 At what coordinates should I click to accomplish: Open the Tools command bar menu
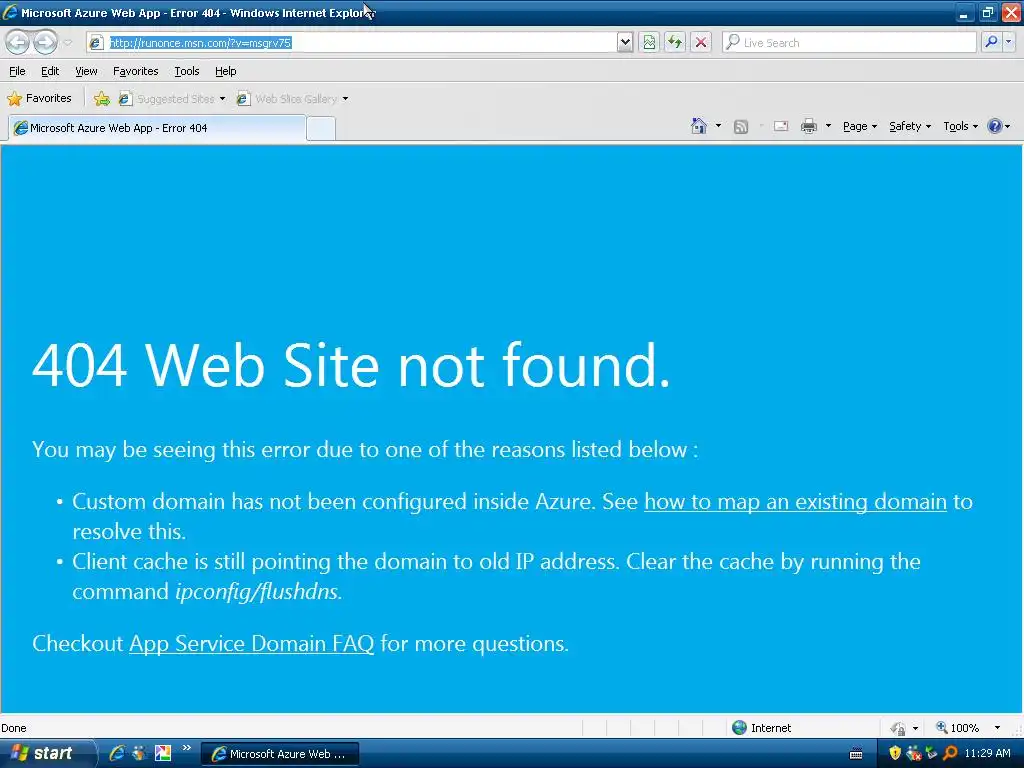(x=960, y=126)
